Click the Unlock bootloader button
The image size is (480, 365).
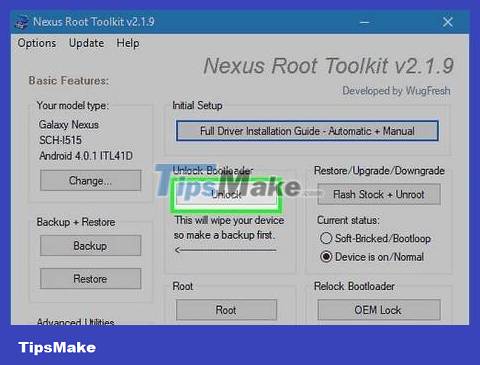pyautogui.click(x=226, y=194)
